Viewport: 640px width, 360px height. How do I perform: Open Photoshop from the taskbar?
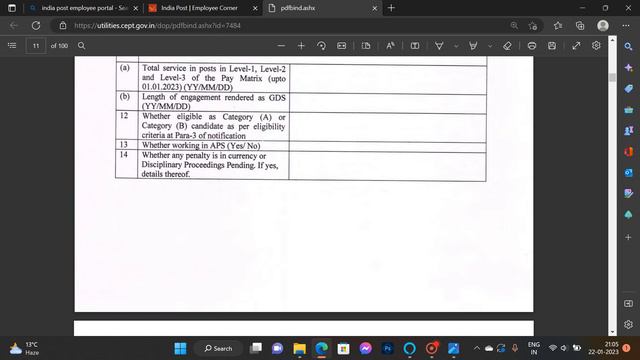pos(387,348)
